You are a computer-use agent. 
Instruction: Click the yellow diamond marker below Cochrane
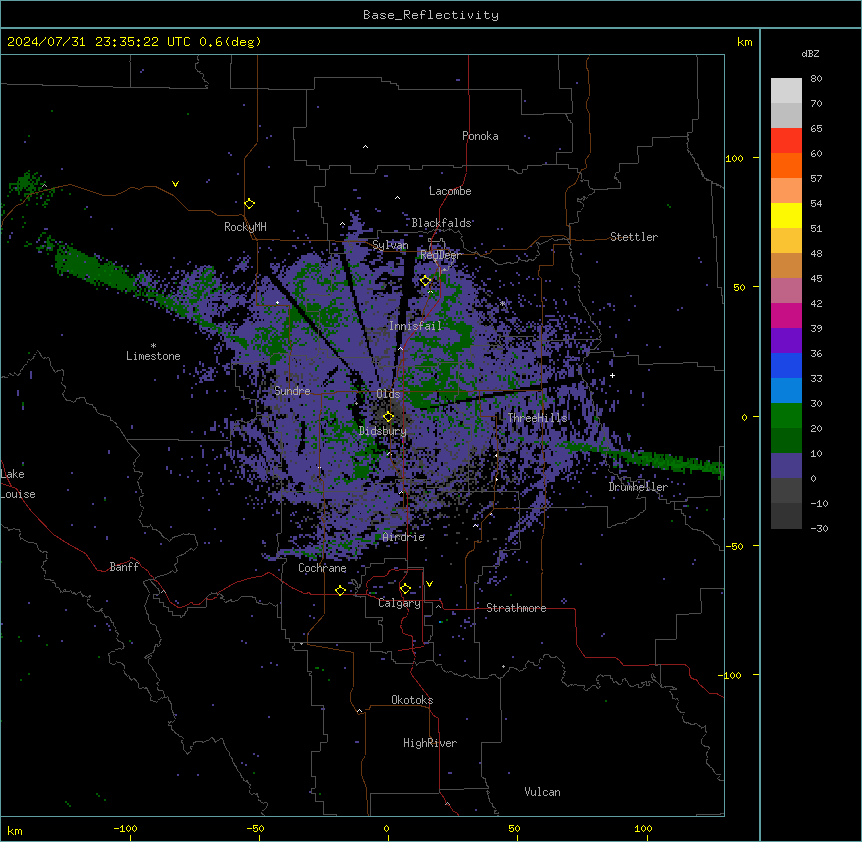pos(340,590)
